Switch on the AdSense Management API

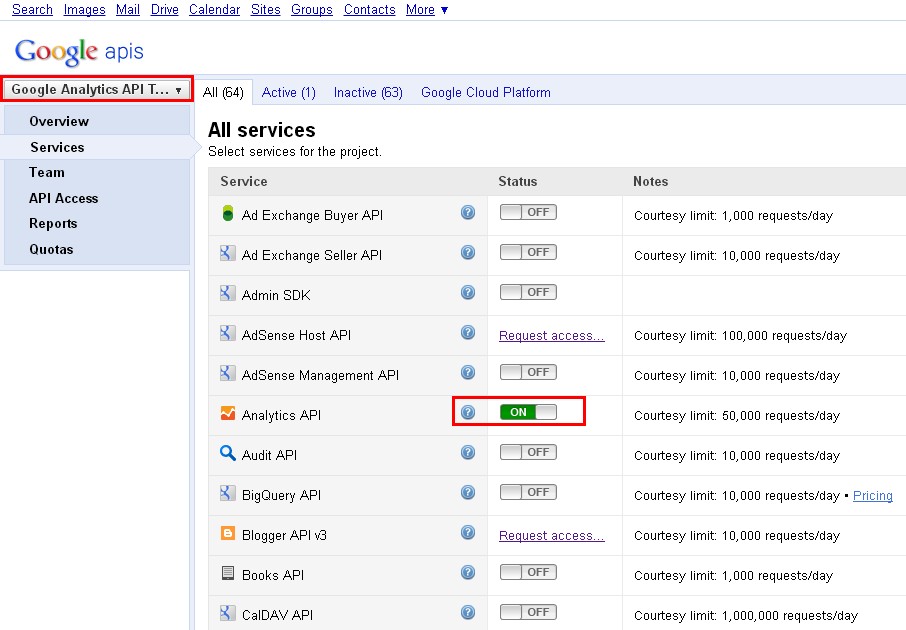(x=527, y=372)
